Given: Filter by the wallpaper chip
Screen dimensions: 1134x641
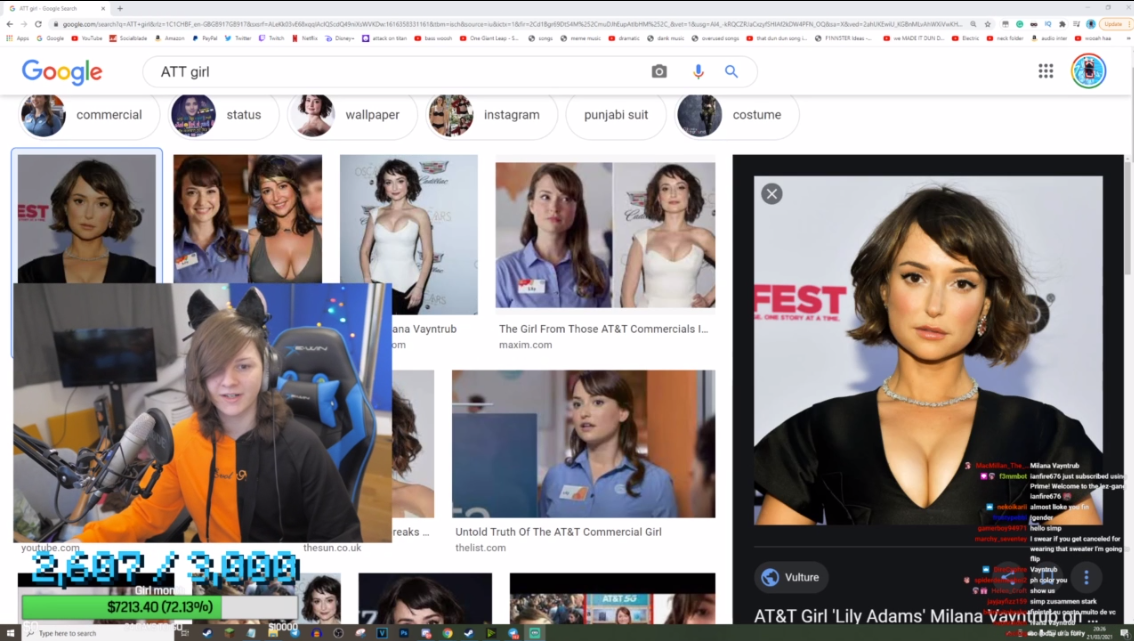Looking at the screenshot, I should [x=352, y=115].
